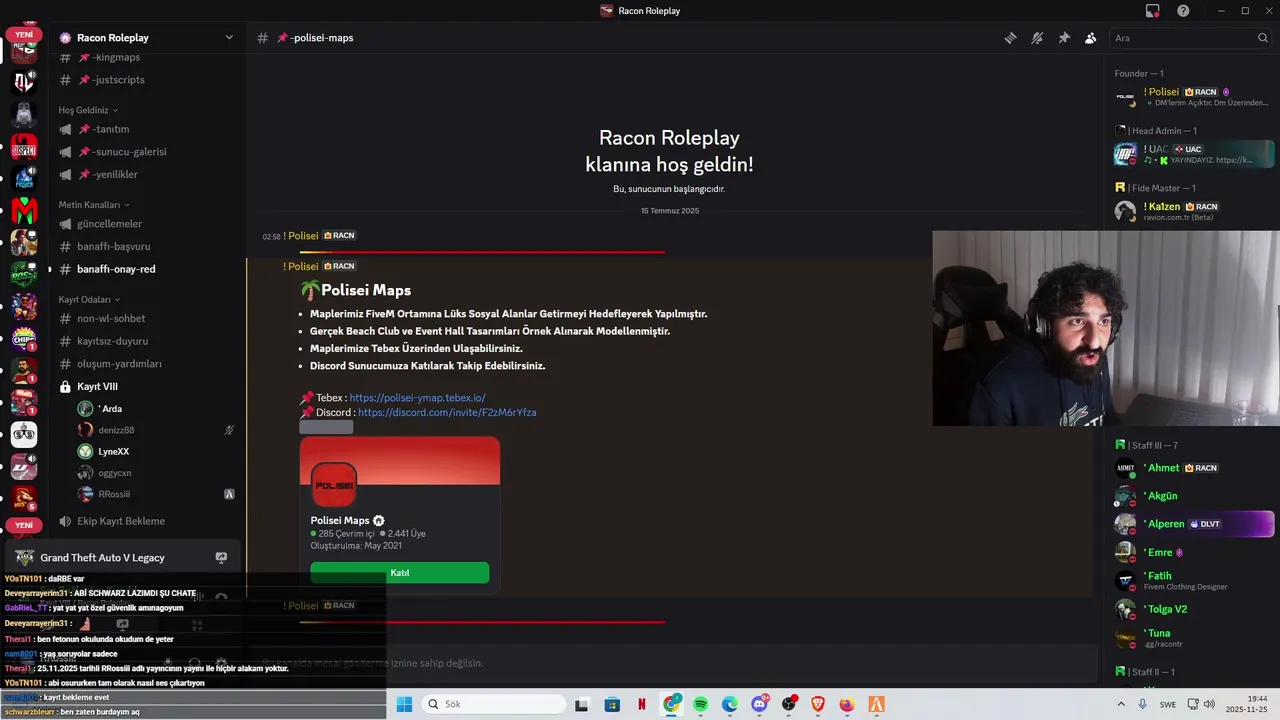Screen dimensions: 1280x720
Task: Open staff member ' Fatih
Action: coord(1193,581)
